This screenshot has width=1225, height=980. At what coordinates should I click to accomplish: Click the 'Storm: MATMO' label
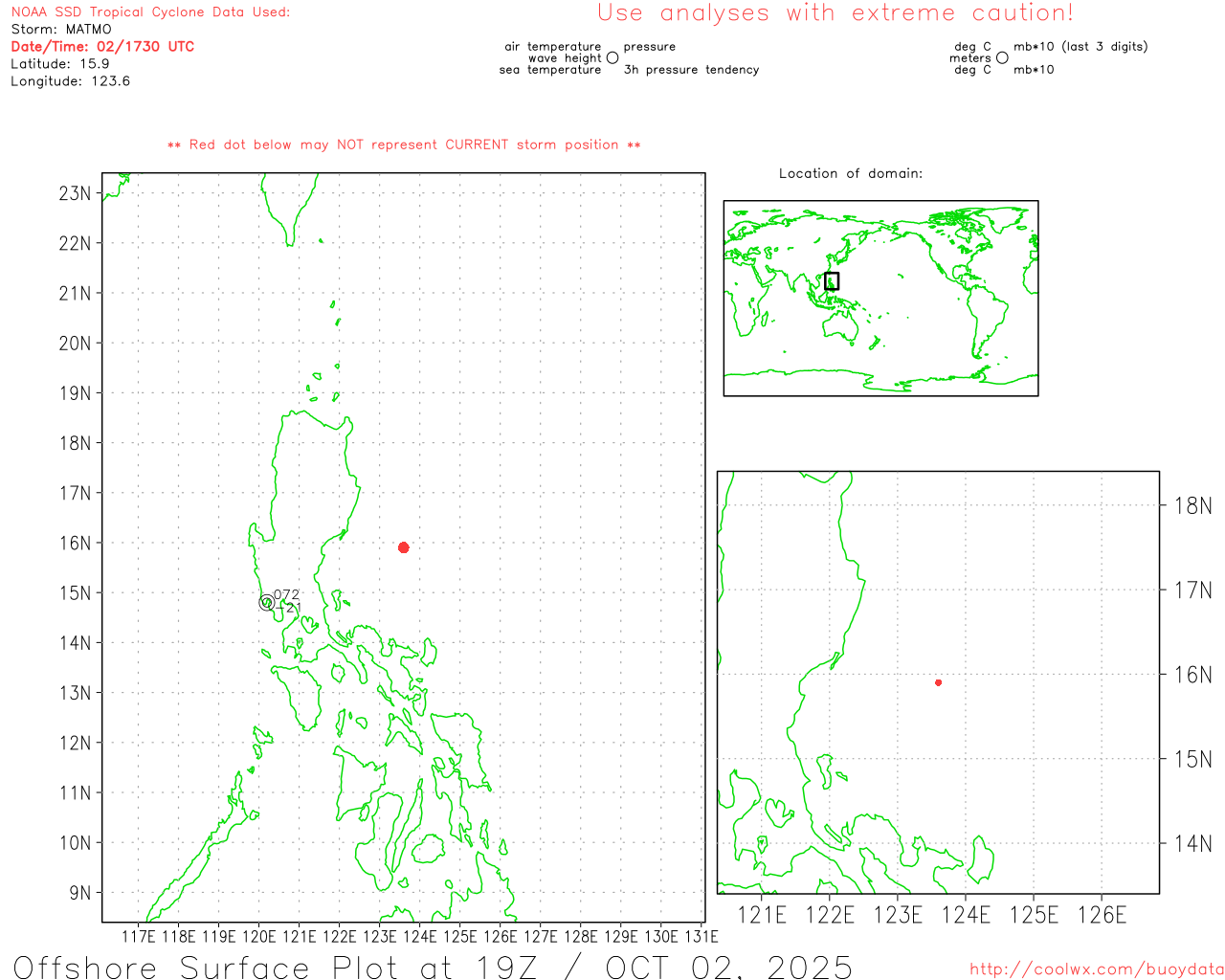pyautogui.click(x=61, y=30)
